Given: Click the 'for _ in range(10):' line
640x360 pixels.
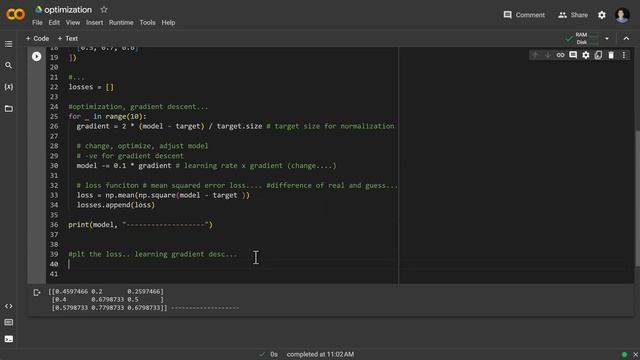Looking at the screenshot, I should (x=107, y=116).
